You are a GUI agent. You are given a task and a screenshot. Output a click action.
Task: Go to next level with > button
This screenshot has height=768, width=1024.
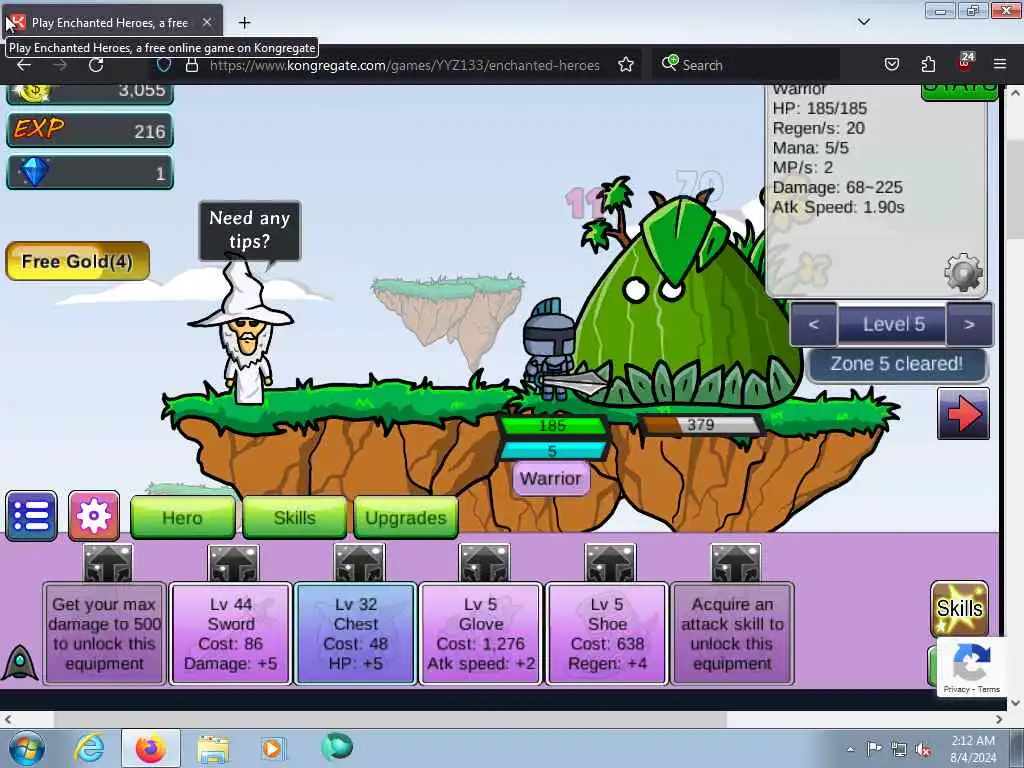969,325
